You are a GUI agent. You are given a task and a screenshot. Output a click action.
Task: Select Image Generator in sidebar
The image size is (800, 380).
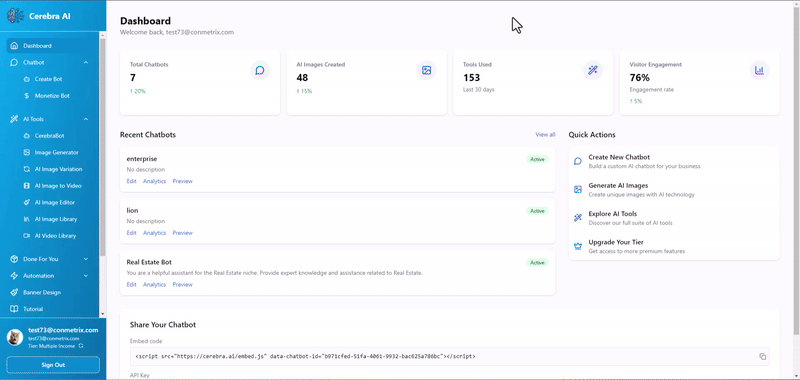(x=56, y=153)
